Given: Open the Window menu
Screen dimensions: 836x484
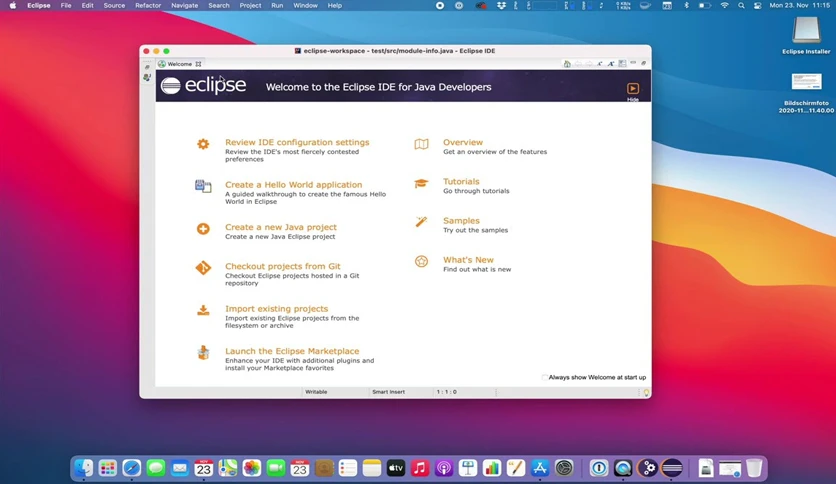Looking at the screenshot, I should (x=306, y=5).
